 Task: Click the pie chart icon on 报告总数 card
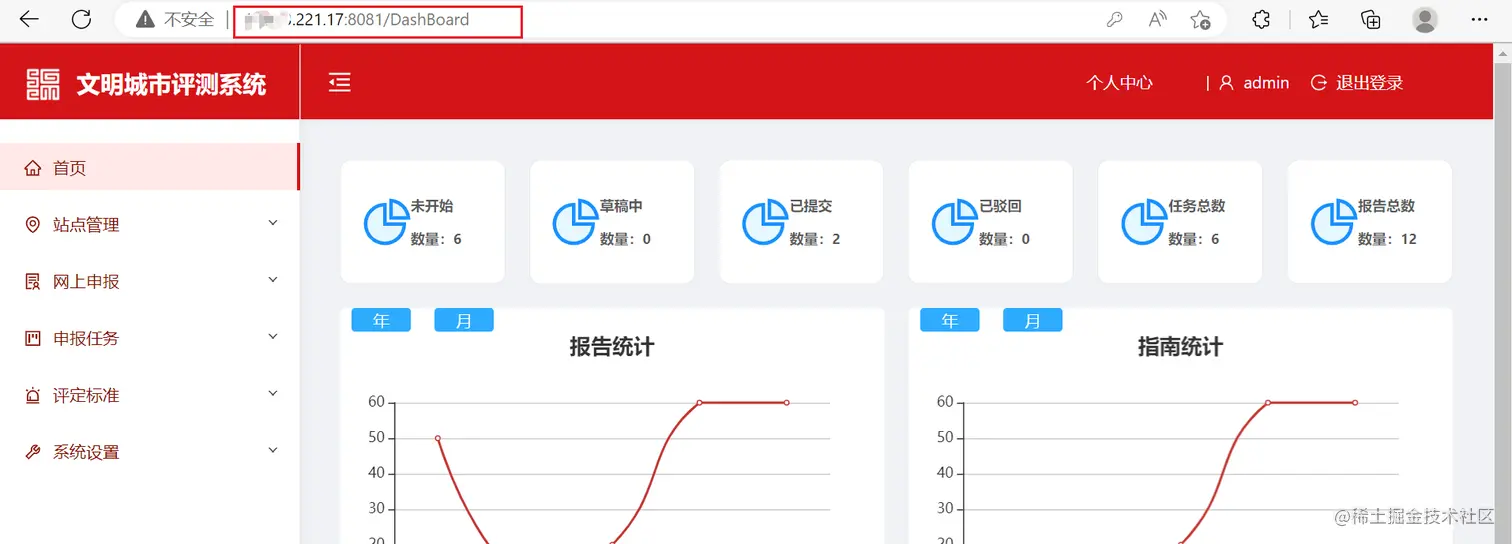coord(1333,222)
